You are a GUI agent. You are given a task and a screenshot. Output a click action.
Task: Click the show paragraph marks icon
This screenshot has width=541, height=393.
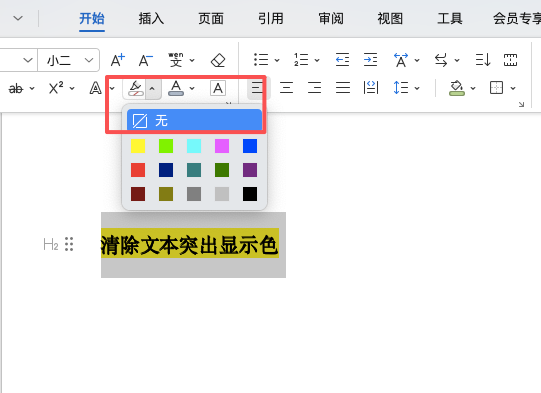tap(510, 60)
